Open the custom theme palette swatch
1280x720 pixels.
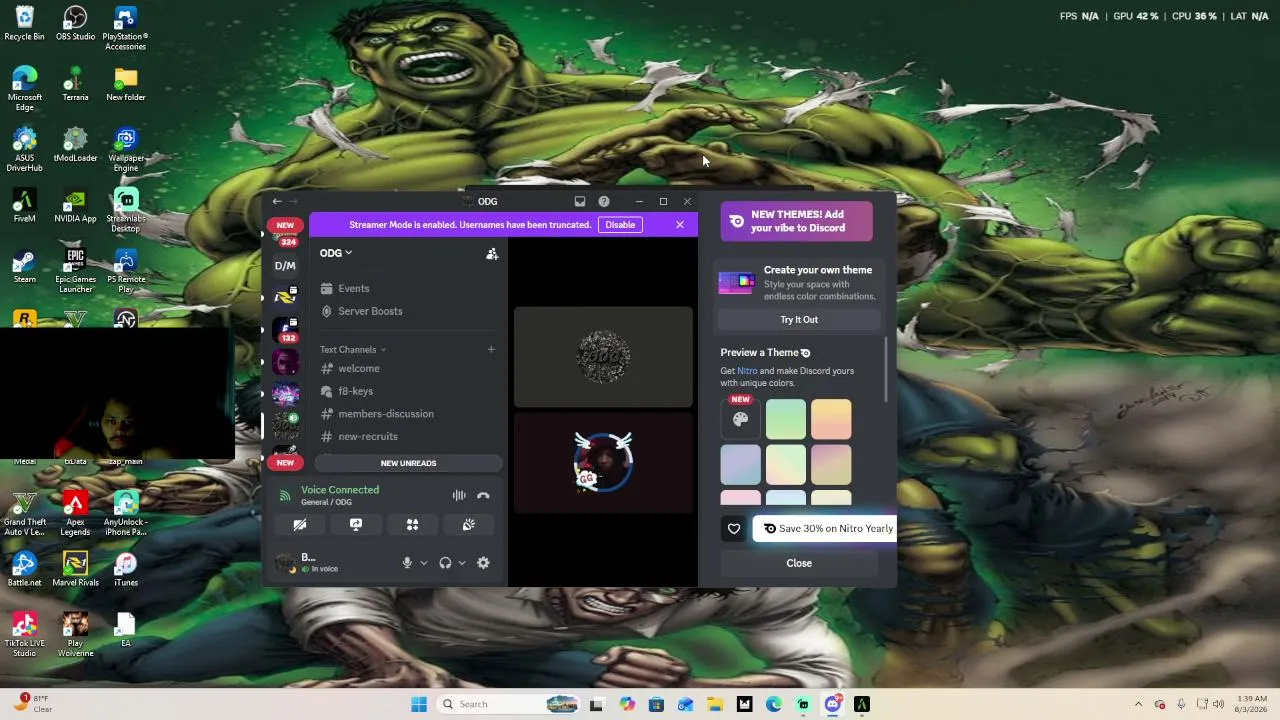(741, 420)
